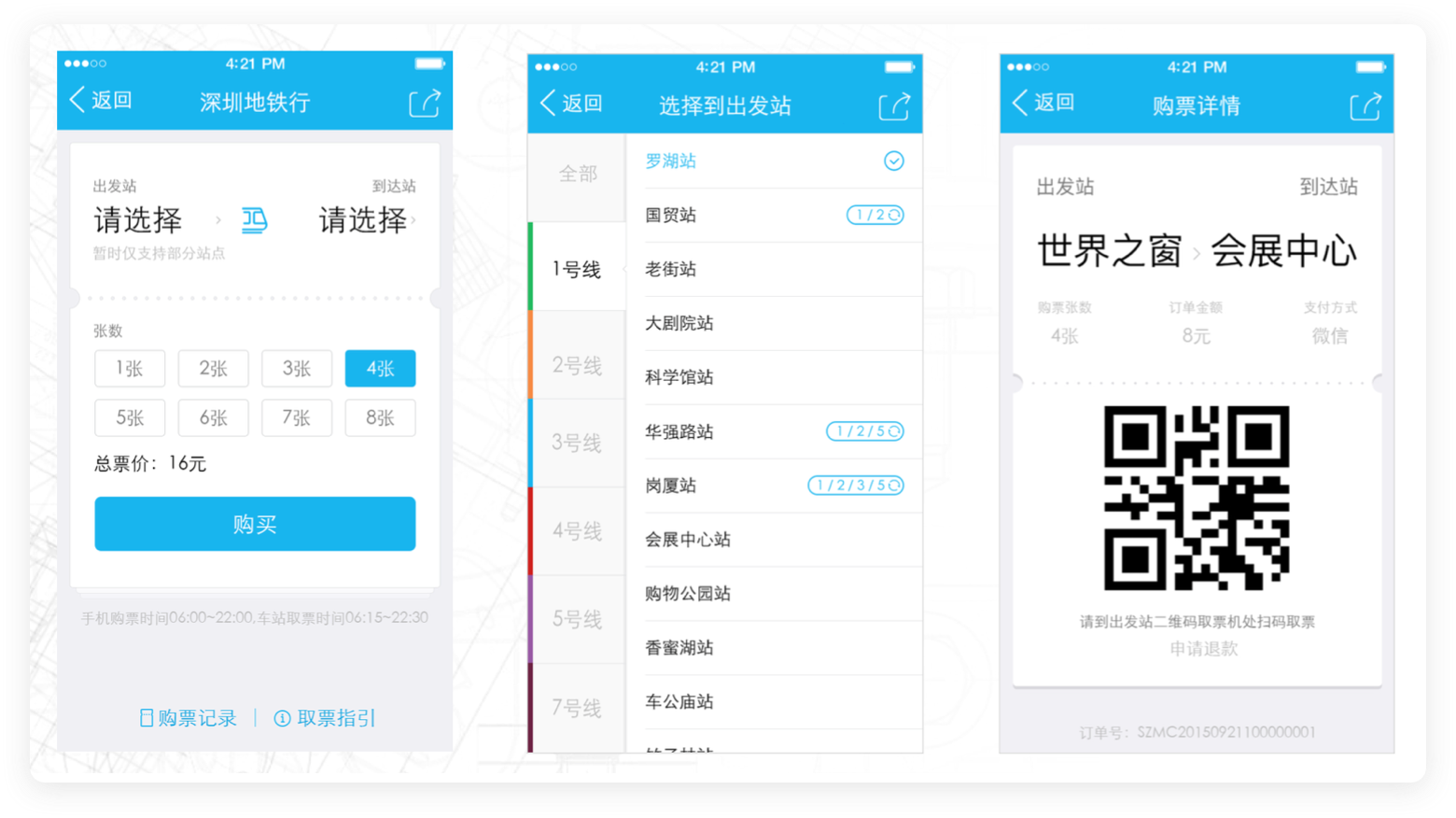The height and width of the screenshot is (818, 1456).
Task: Select 科学馆站 in the station list
Action: (774, 378)
